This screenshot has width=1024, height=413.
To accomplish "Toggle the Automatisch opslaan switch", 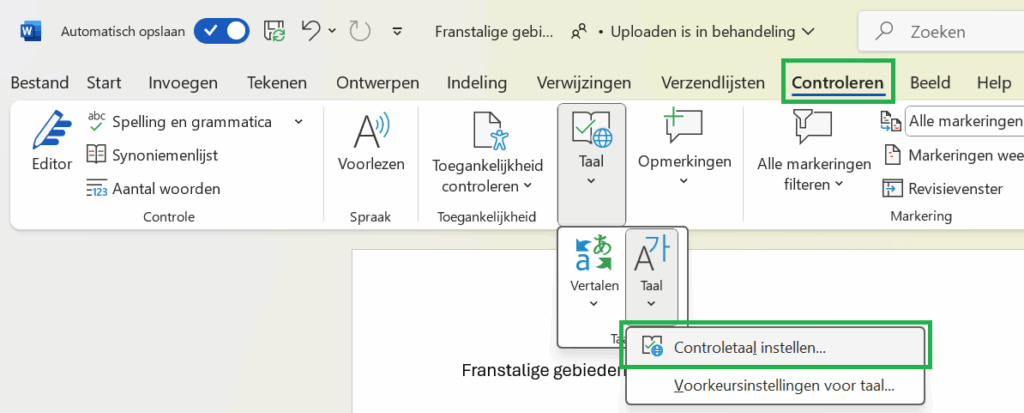I will coord(221,31).
